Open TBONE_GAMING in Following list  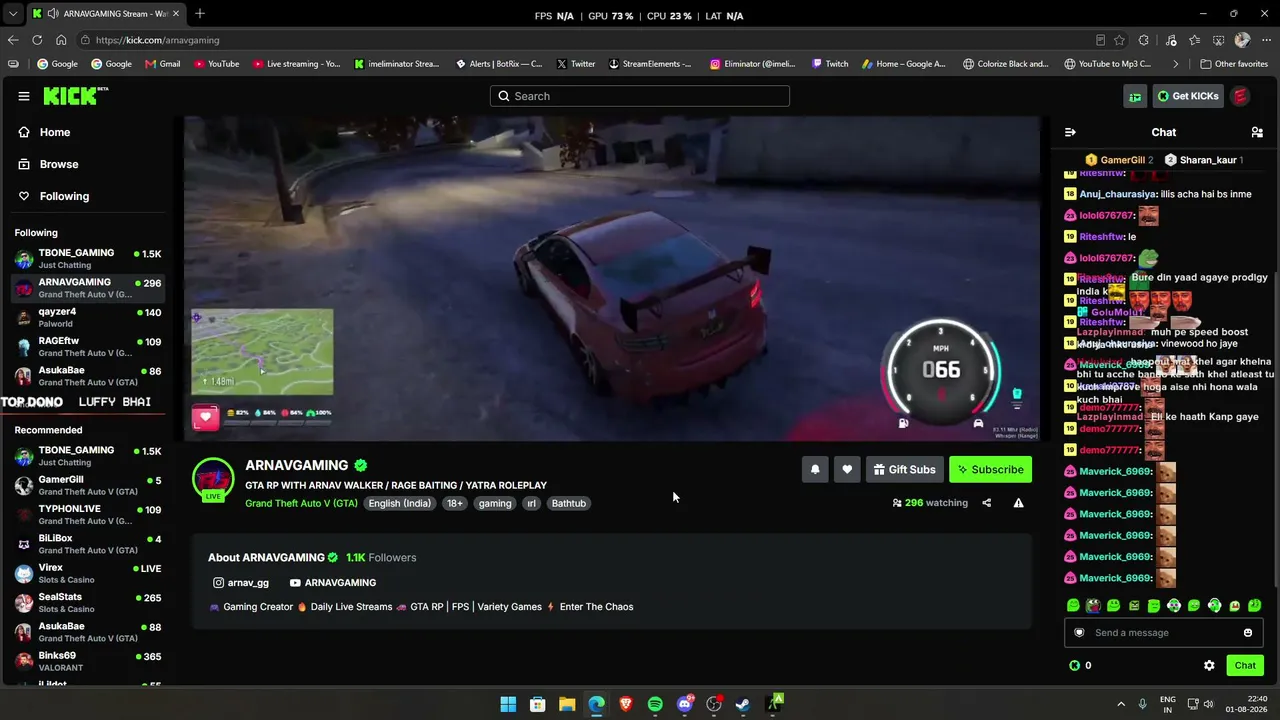(88, 258)
